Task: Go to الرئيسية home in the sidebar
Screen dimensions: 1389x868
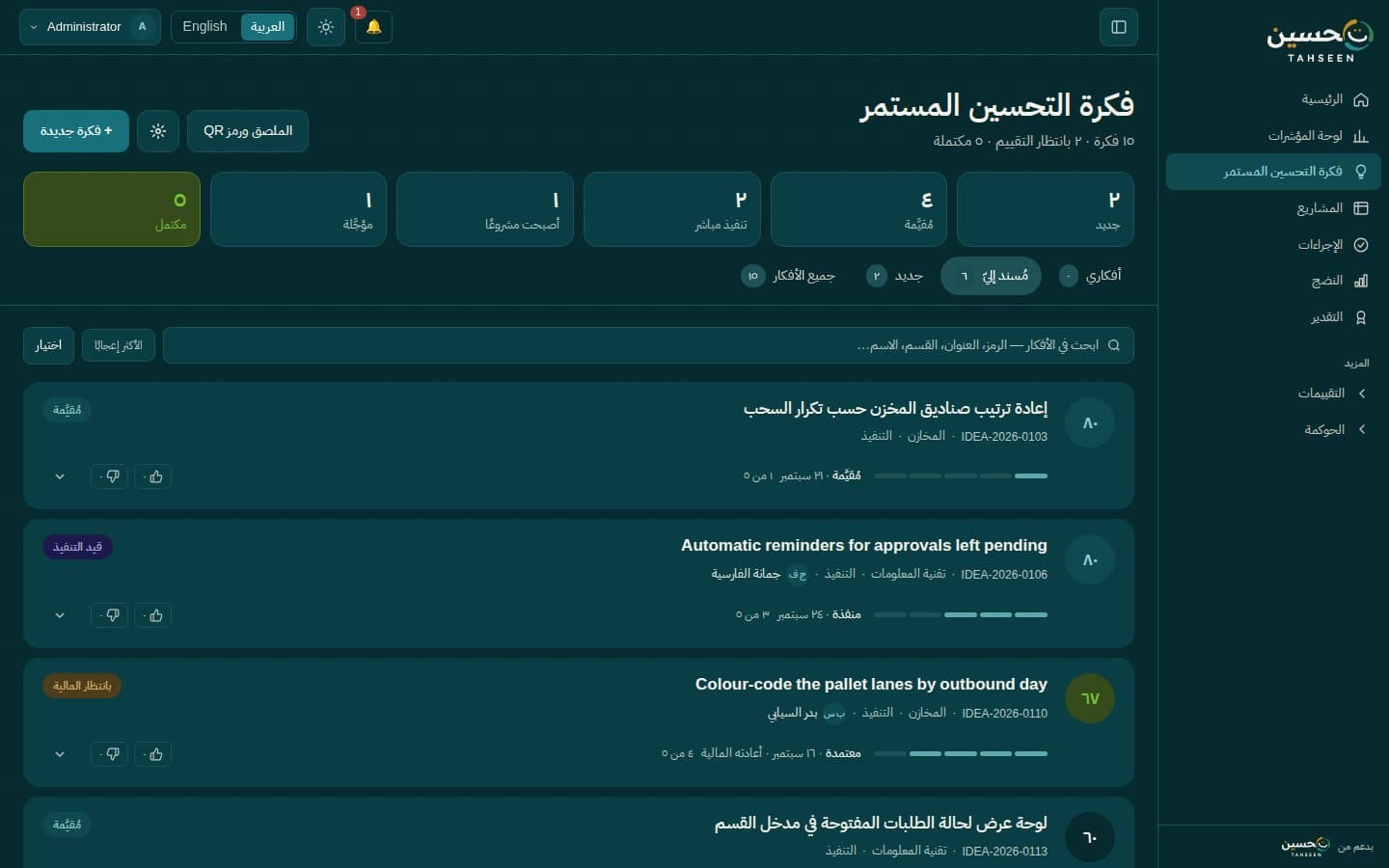Action: pyautogui.click(x=1273, y=99)
